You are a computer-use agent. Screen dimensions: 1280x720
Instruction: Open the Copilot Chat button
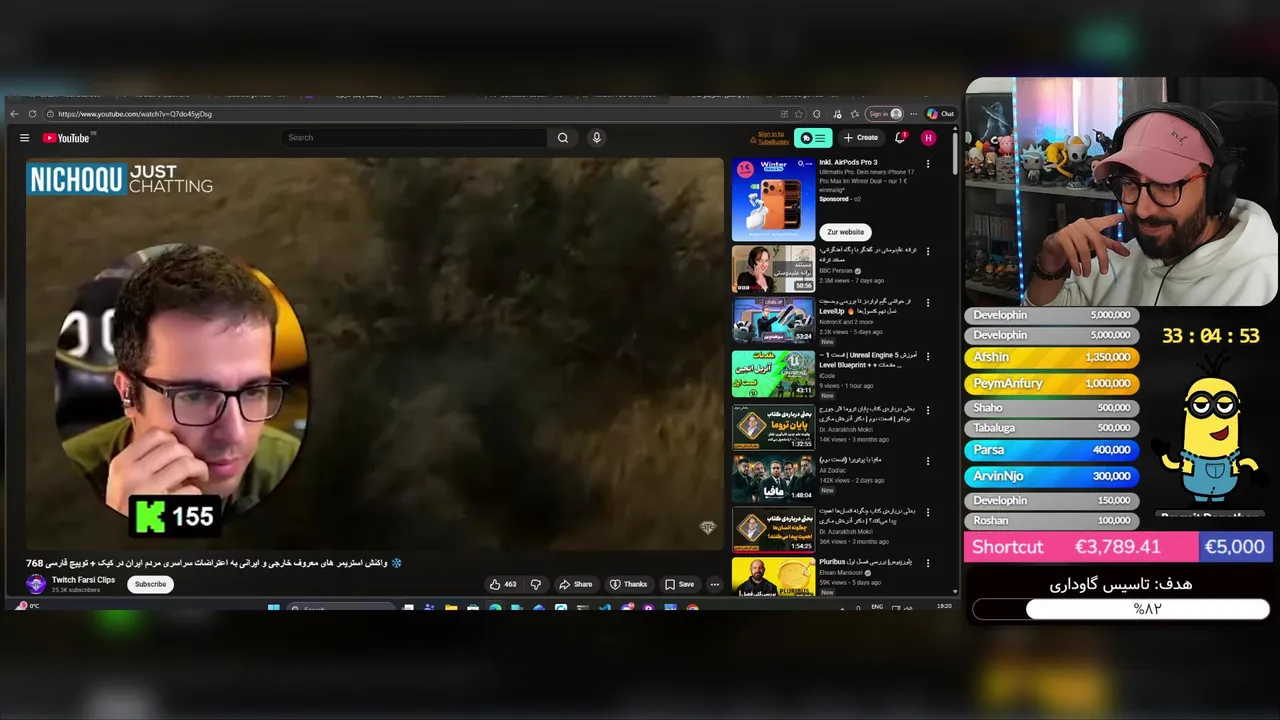point(940,114)
